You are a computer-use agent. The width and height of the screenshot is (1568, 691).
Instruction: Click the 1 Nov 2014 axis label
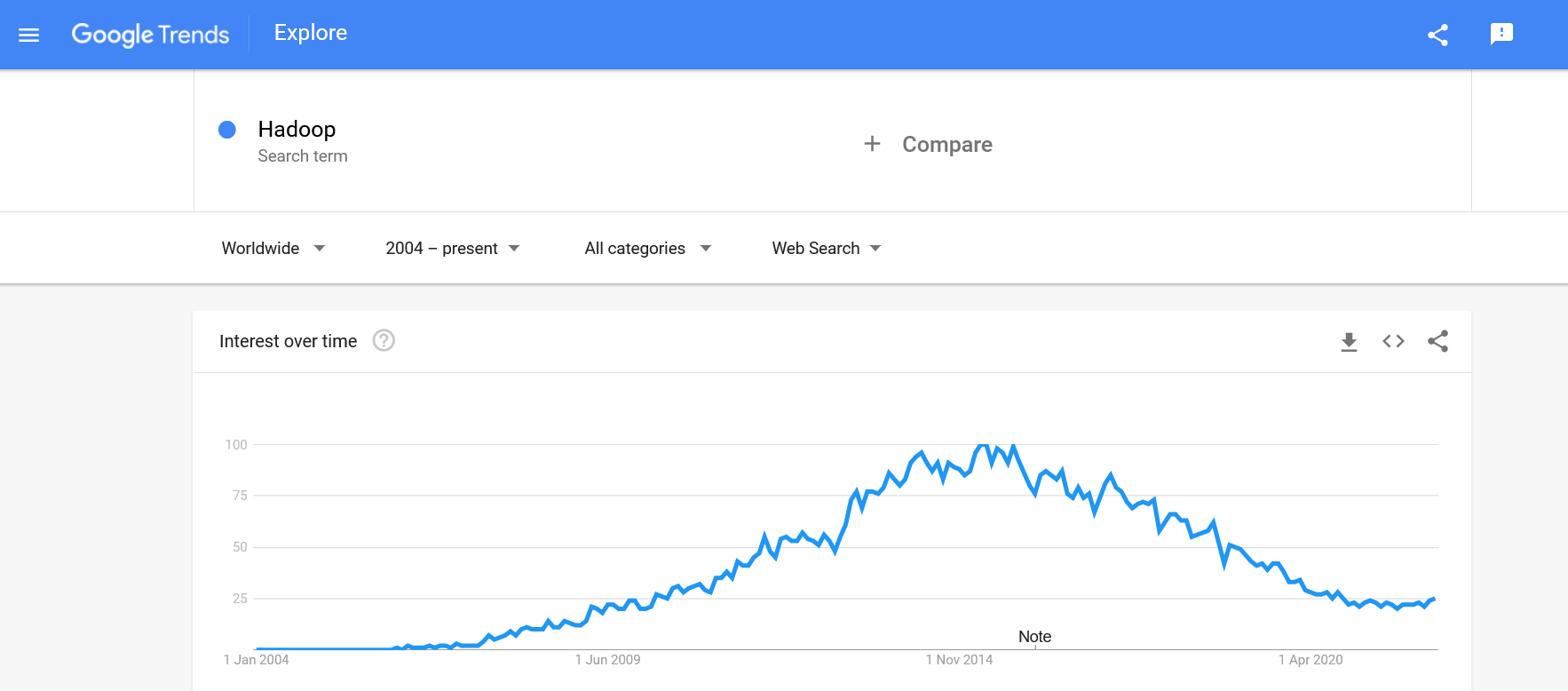(x=960, y=660)
